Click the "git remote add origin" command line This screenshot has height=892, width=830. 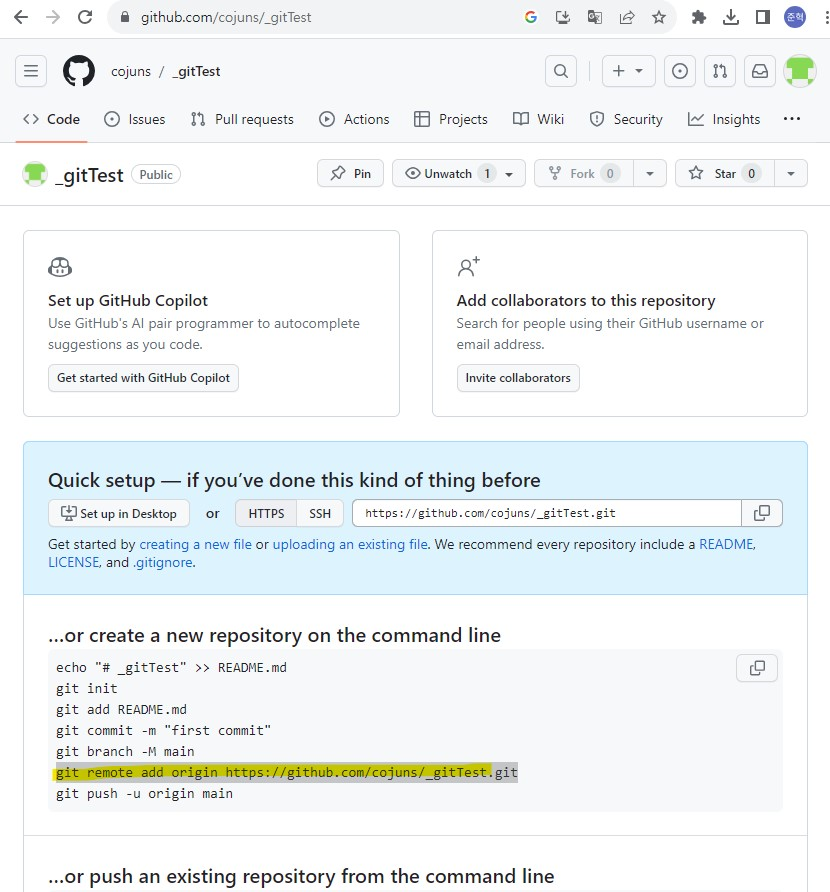point(287,773)
